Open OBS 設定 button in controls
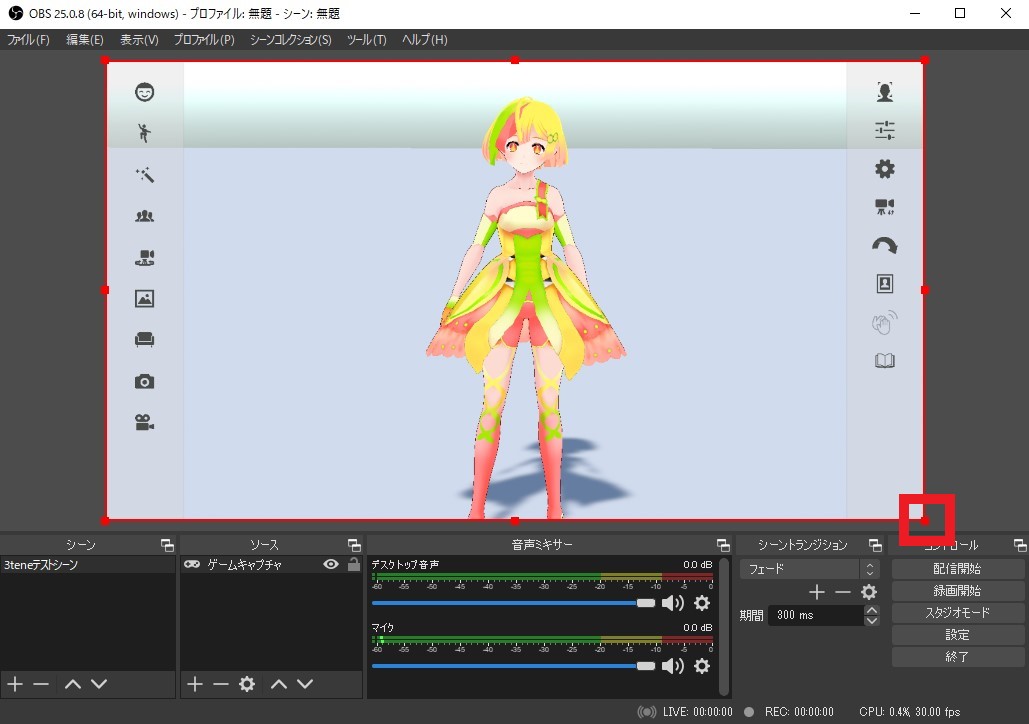The image size is (1029, 724). pos(957,635)
